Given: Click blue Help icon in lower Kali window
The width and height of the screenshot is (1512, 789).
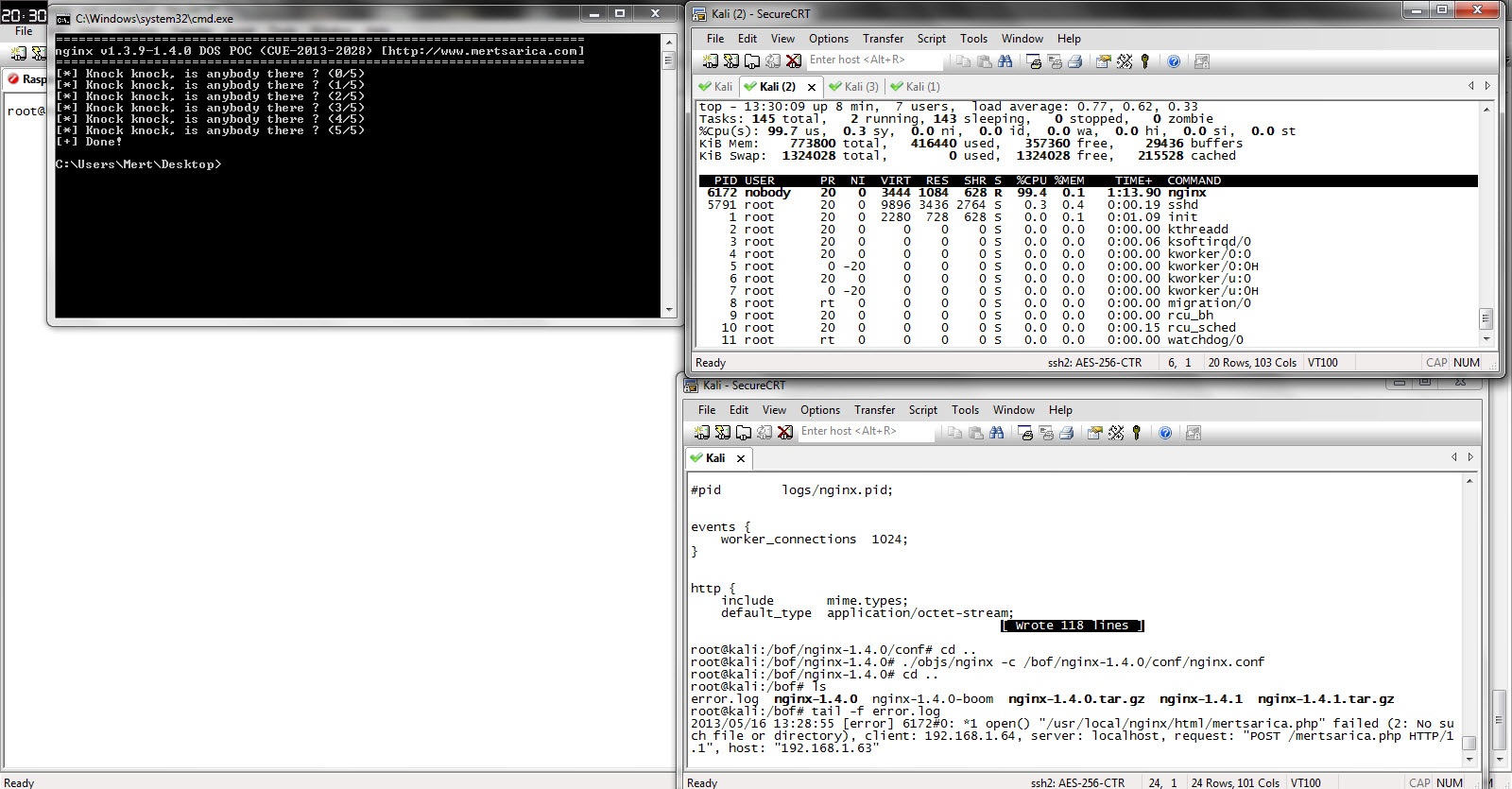Looking at the screenshot, I should pyautogui.click(x=1165, y=432).
